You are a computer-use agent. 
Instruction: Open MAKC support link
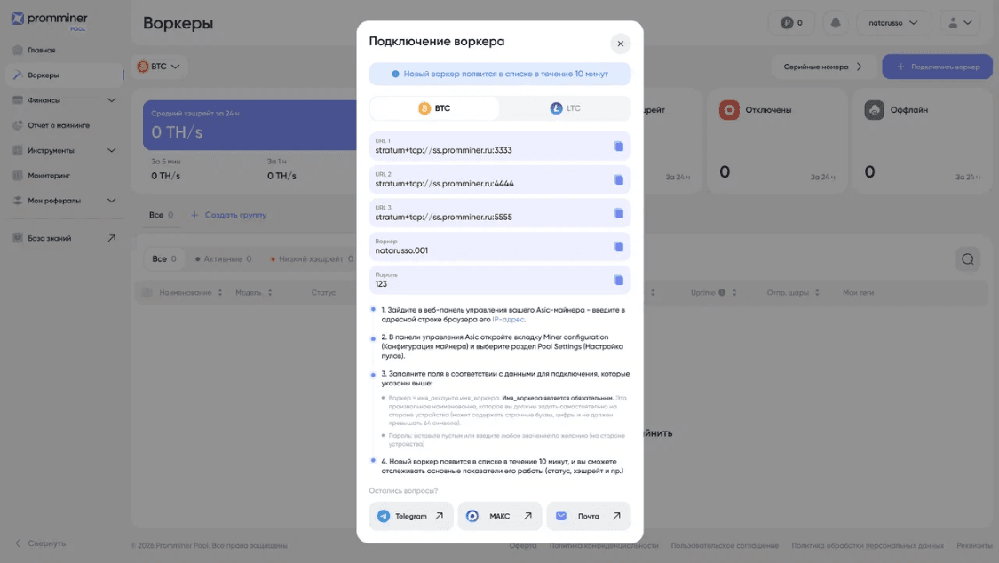(x=500, y=517)
